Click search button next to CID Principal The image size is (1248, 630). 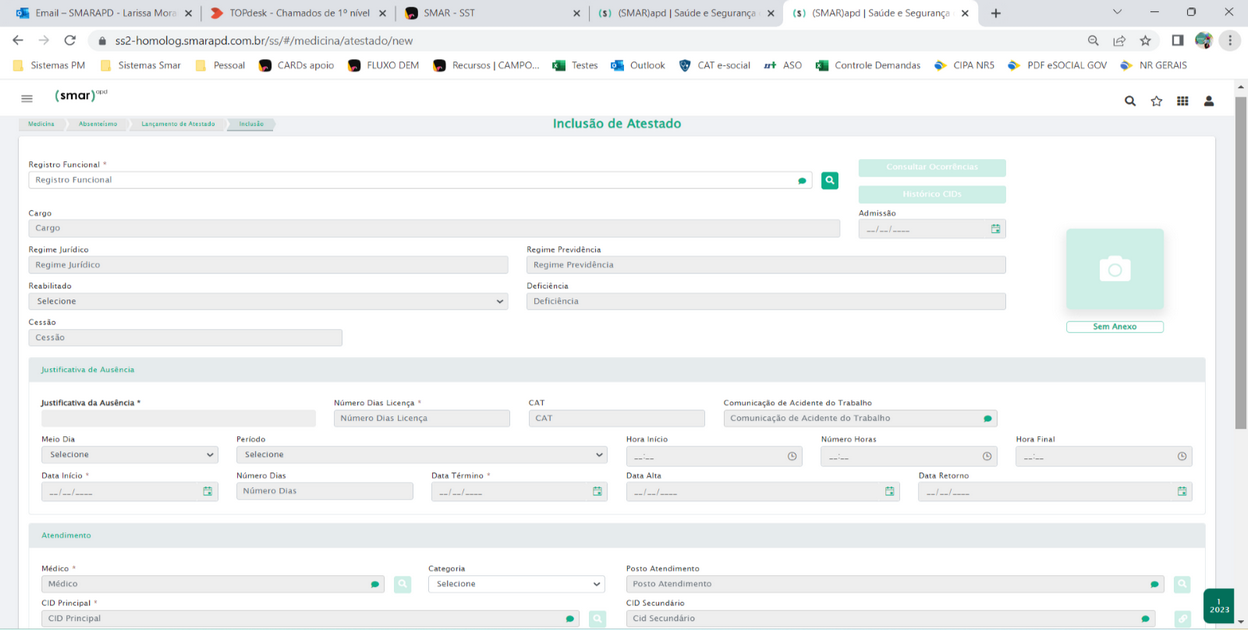pos(597,619)
